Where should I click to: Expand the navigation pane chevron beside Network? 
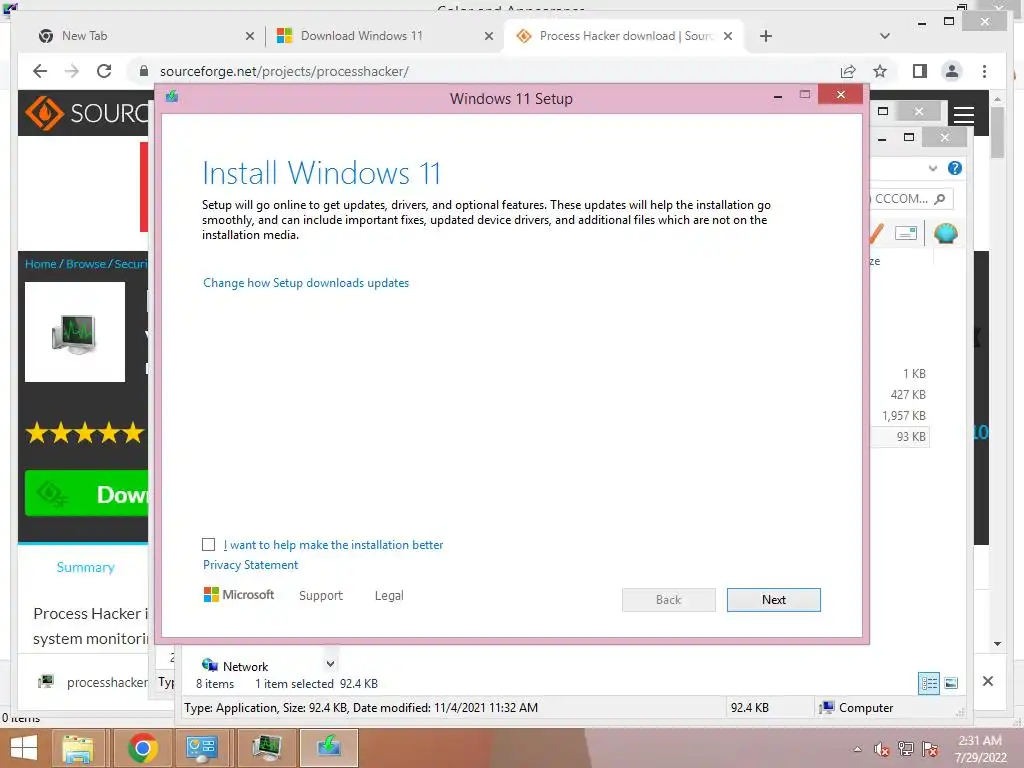point(330,664)
